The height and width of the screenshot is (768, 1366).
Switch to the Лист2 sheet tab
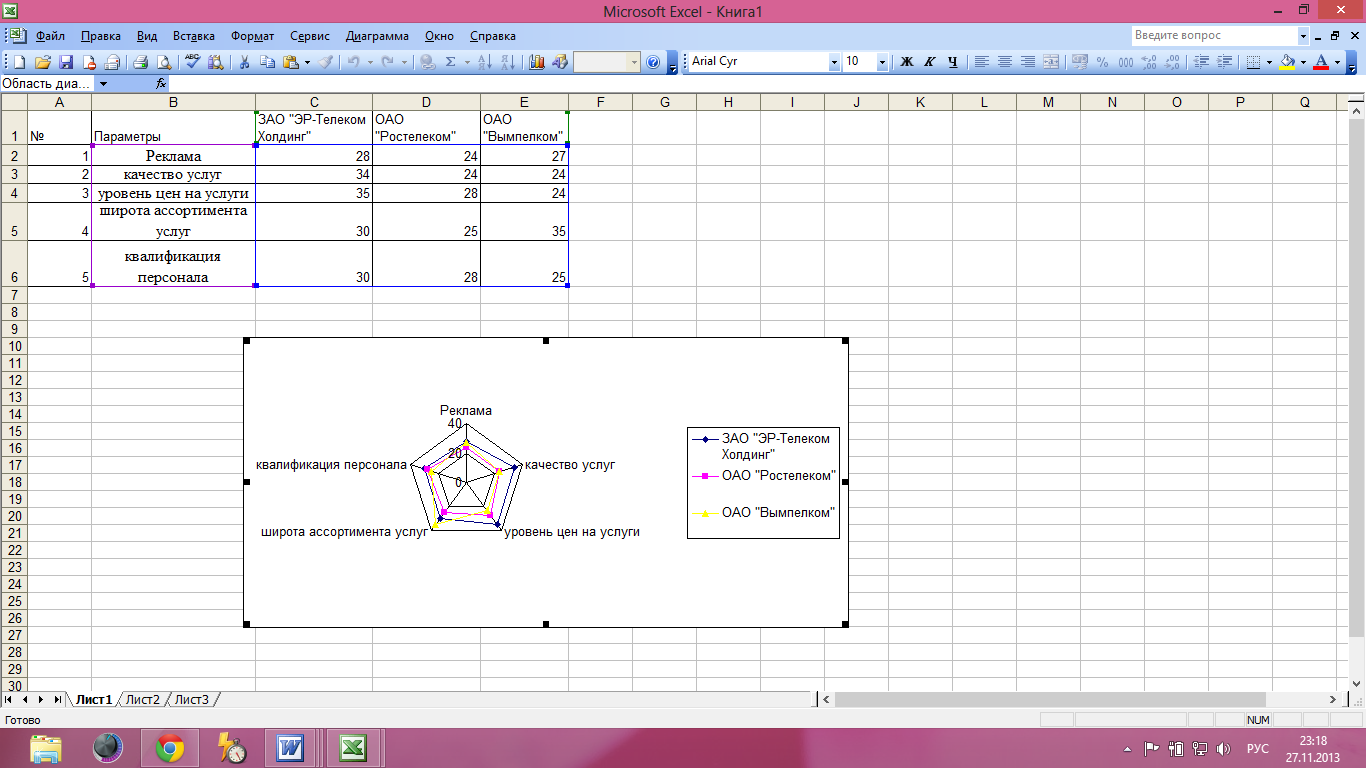click(x=143, y=699)
